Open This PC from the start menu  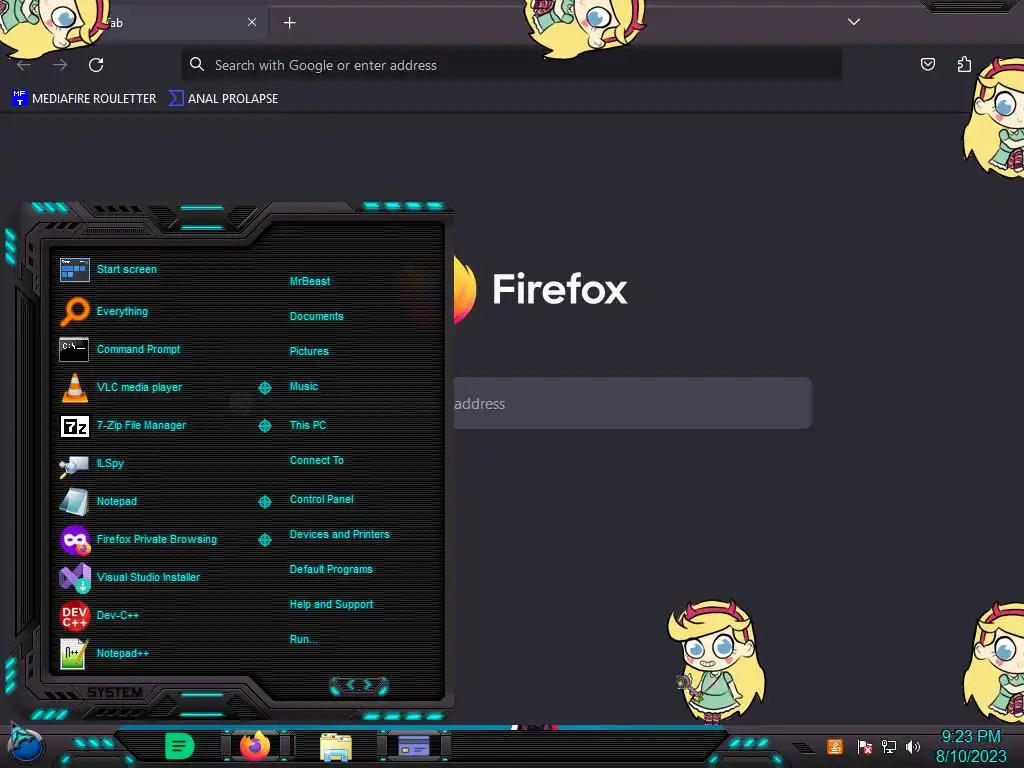(x=308, y=425)
